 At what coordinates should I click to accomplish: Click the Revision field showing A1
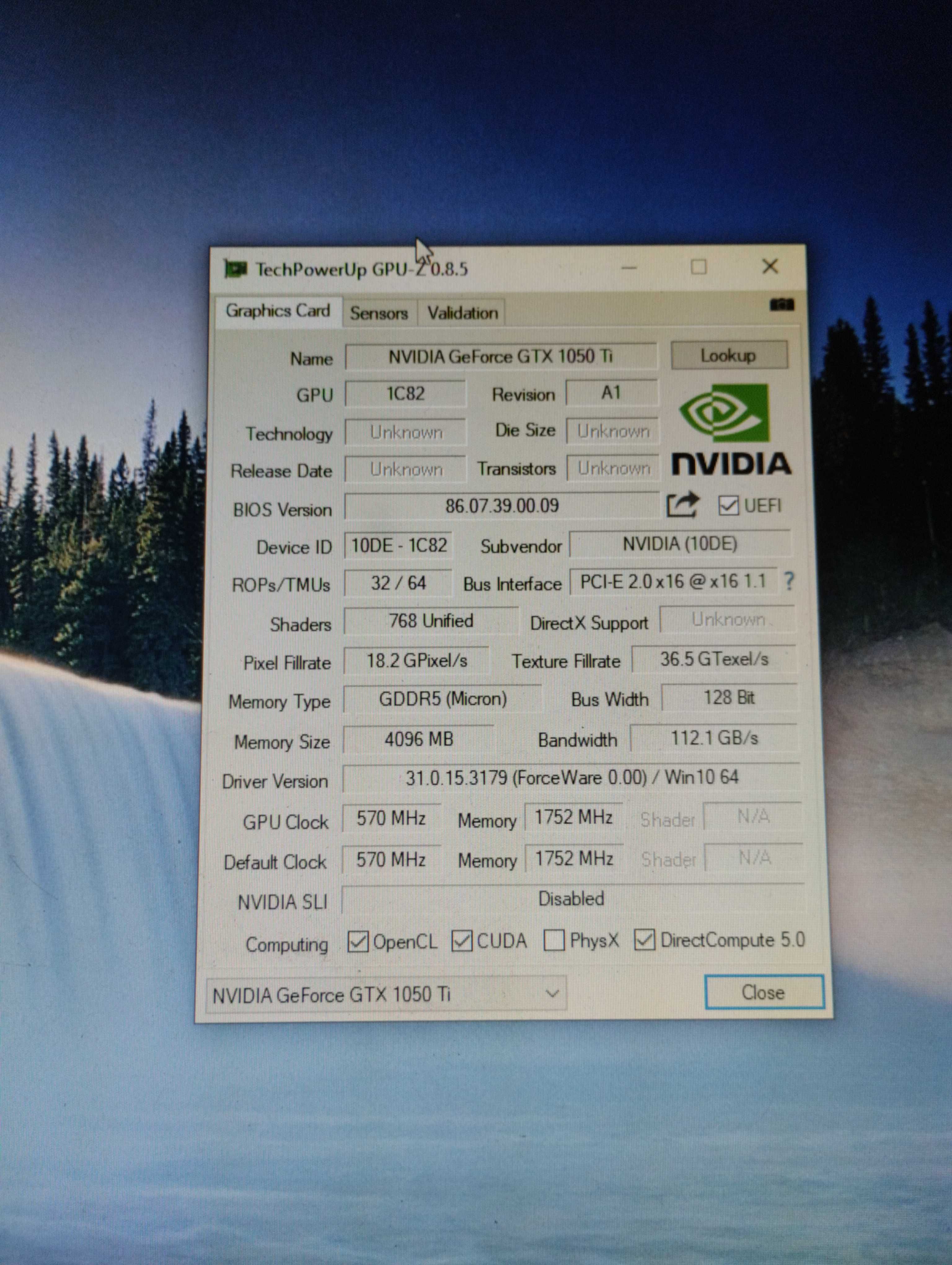pos(611,392)
